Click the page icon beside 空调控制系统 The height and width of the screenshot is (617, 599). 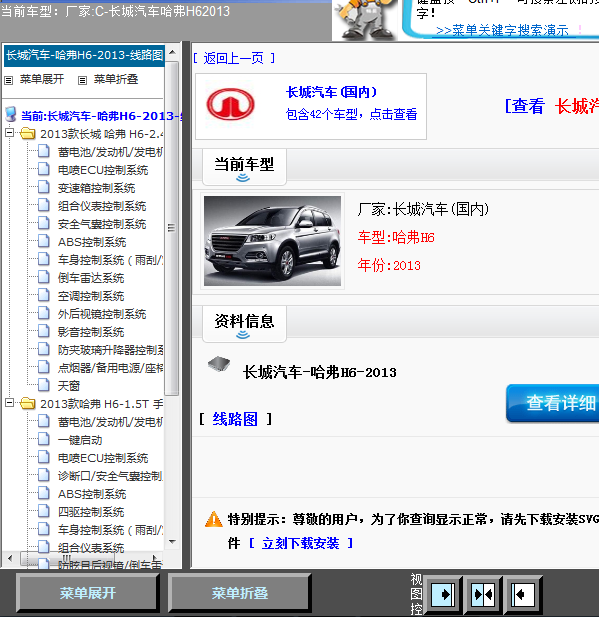[x=44, y=296]
